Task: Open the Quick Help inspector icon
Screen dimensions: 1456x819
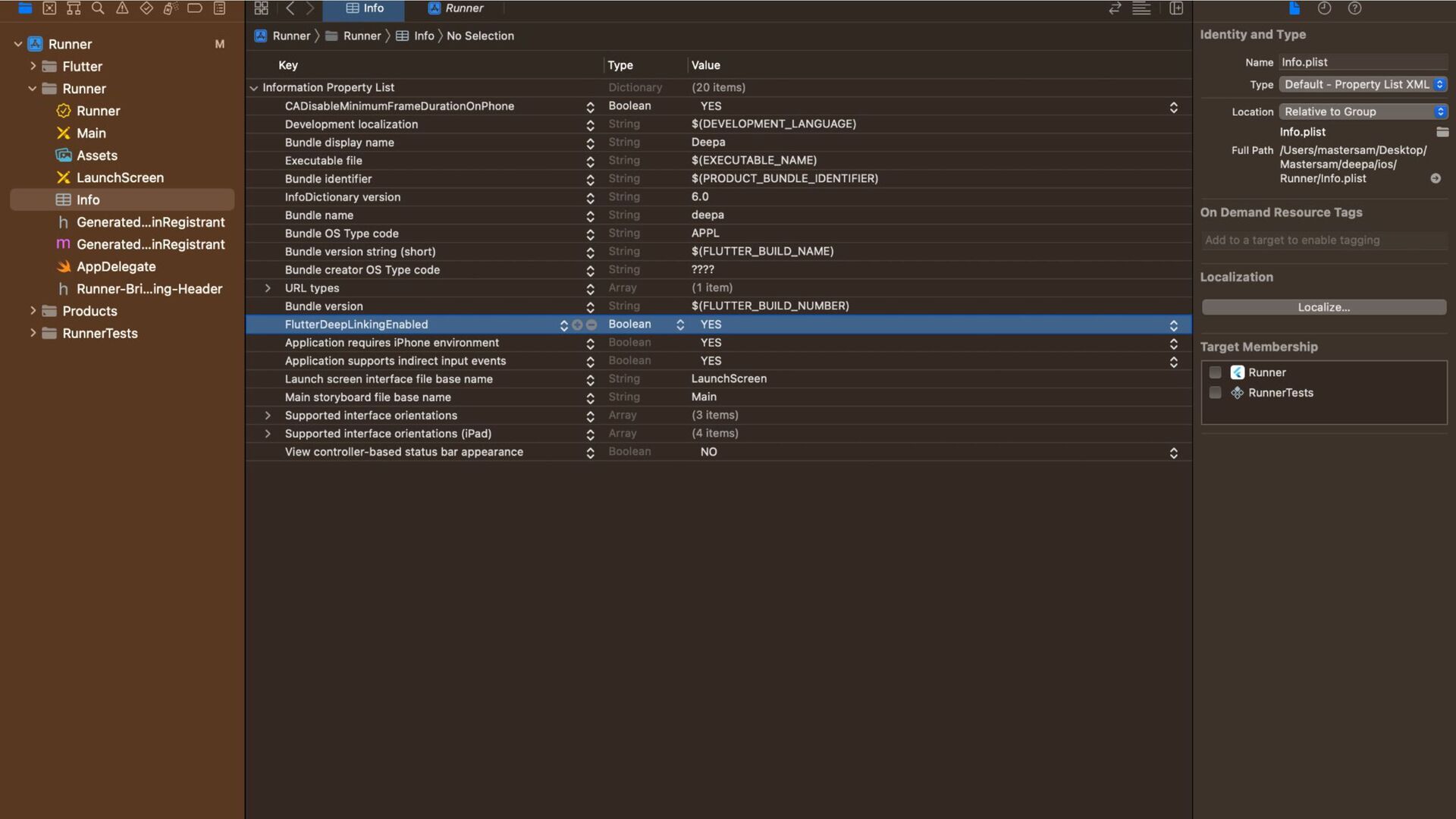Action: tap(1354, 8)
